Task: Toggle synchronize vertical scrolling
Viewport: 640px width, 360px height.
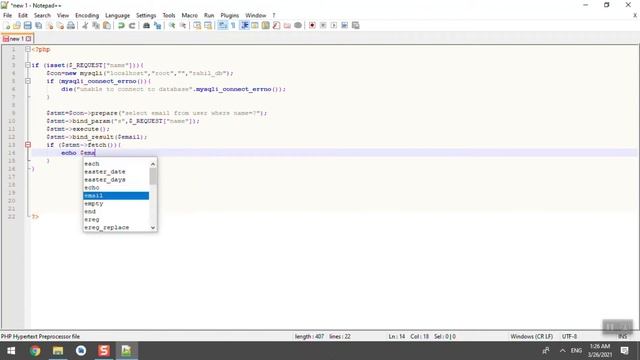Action: coord(197,25)
